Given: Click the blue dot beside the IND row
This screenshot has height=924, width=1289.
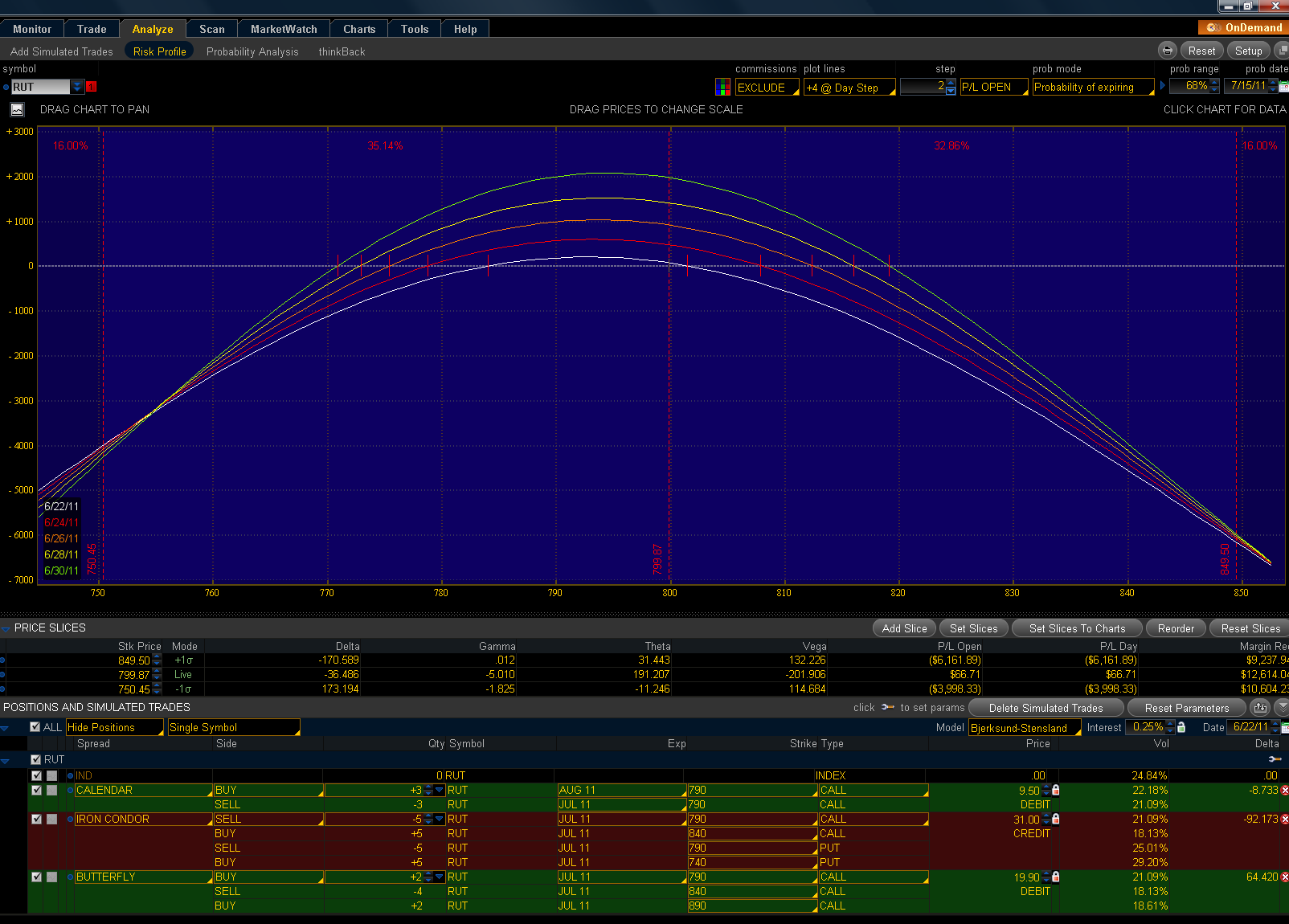Looking at the screenshot, I should tap(71, 776).
